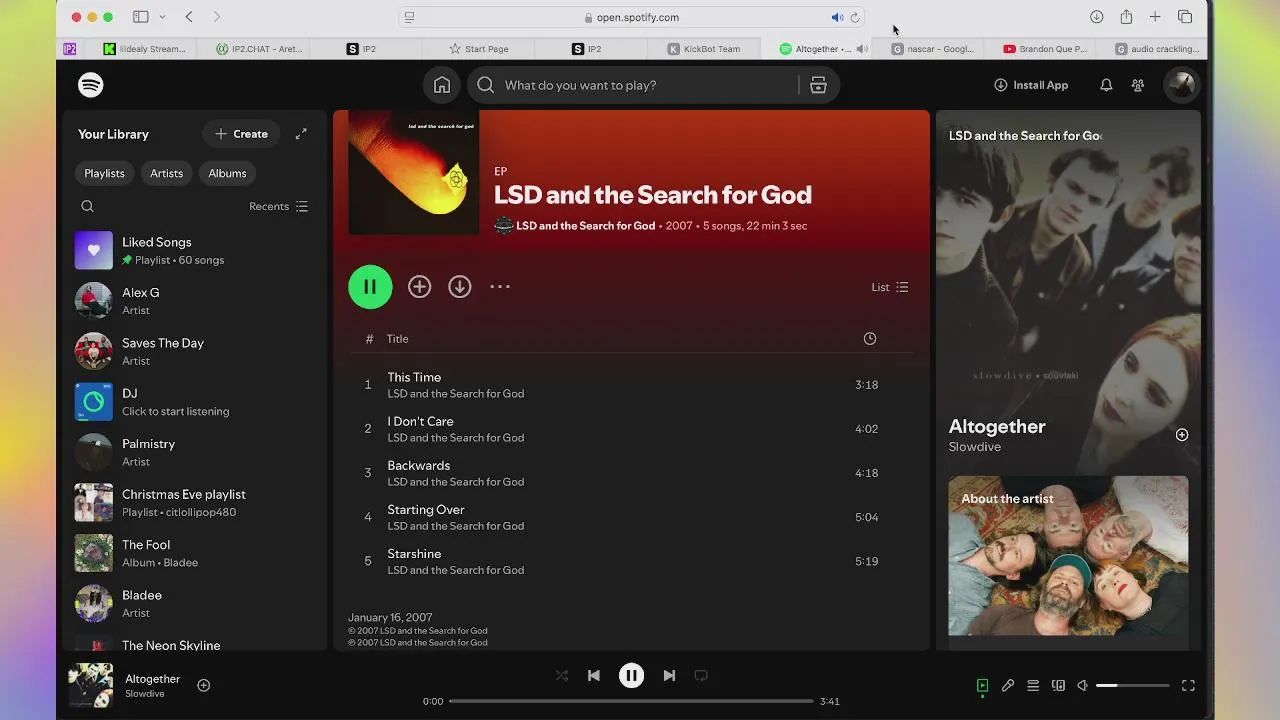The height and width of the screenshot is (720, 1280).
Task: Switch to the audio crackling tab
Action: click(x=1157, y=49)
